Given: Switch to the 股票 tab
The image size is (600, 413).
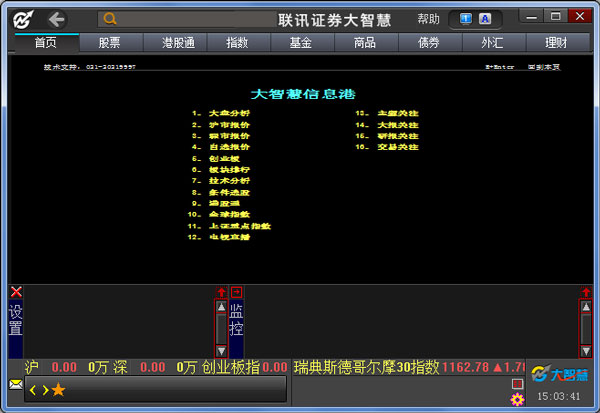Looking at the screenshot, I should tap(110, 42).
